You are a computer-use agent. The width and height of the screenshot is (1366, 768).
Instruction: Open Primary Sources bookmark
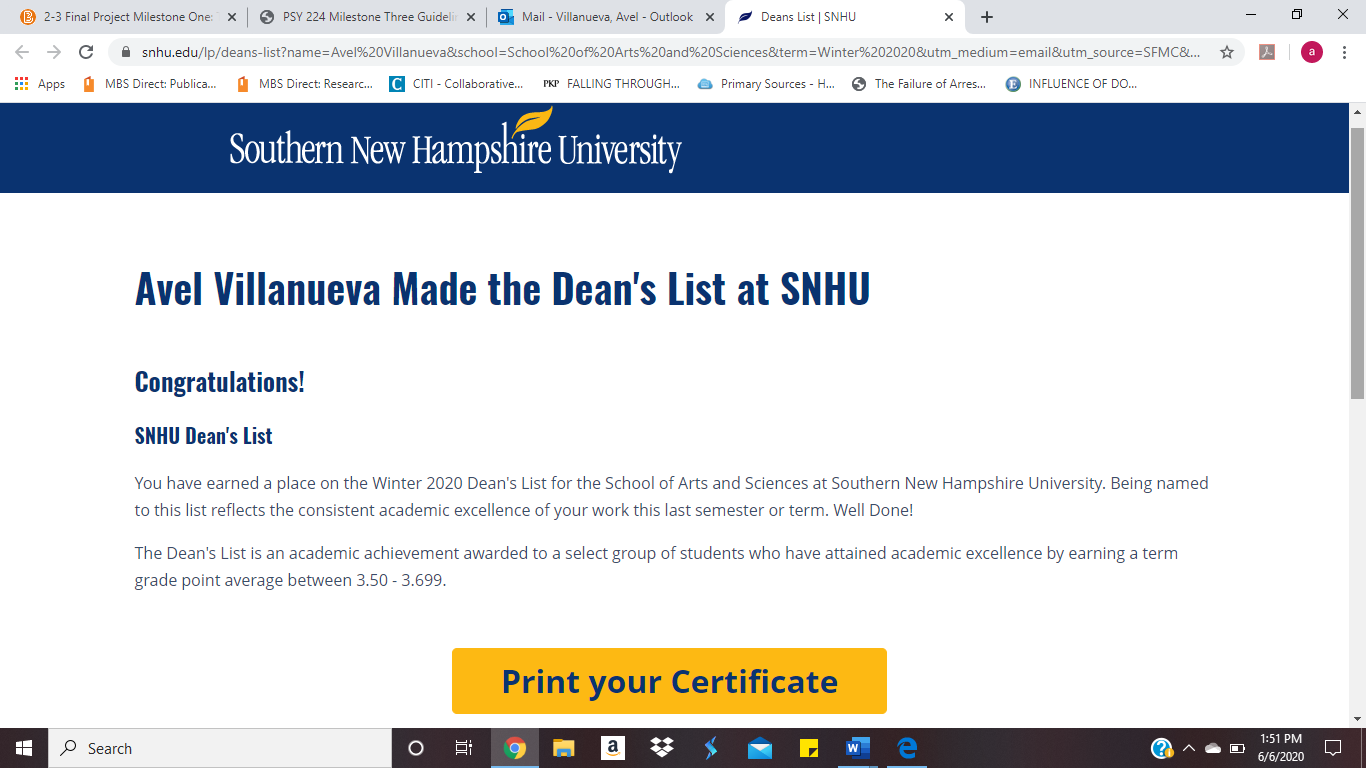coord(766,84)
